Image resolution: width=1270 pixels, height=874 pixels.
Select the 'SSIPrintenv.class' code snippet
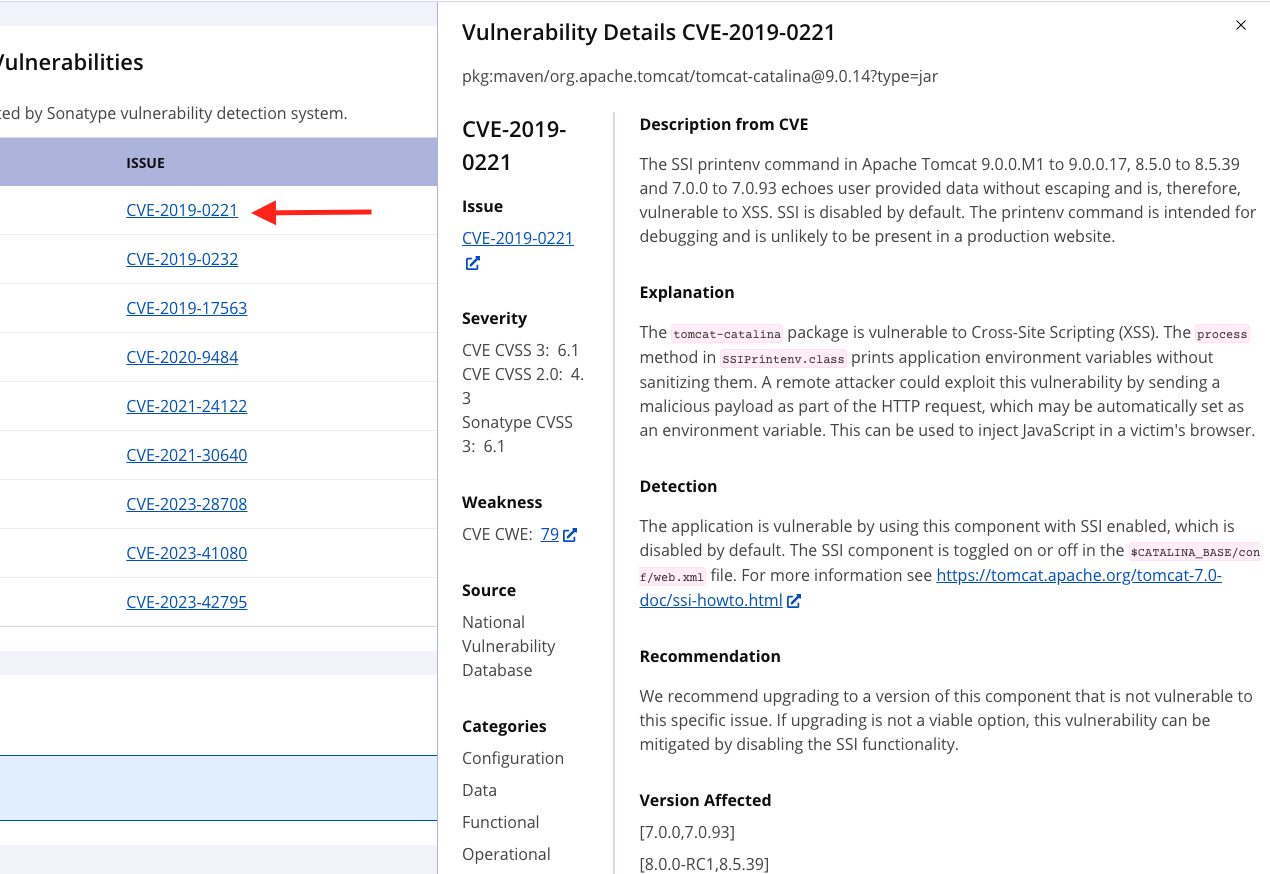(x=783, y=359)
